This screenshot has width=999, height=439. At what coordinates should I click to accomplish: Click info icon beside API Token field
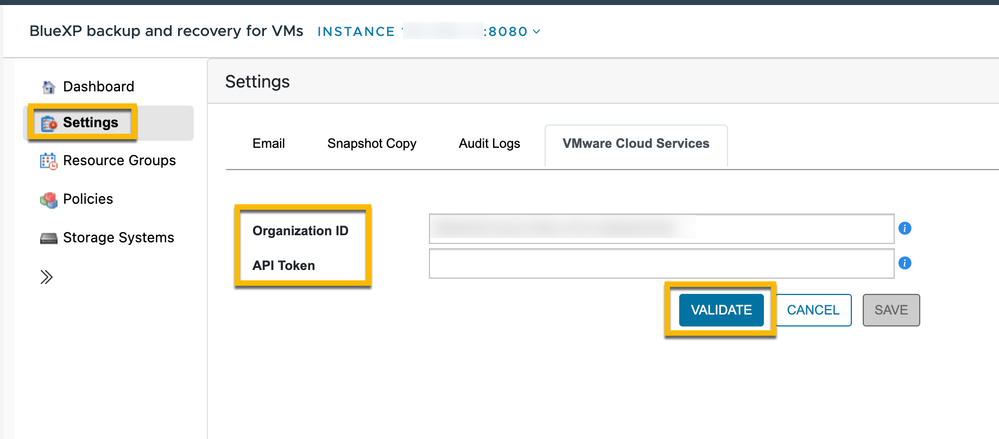click(905, 264)
